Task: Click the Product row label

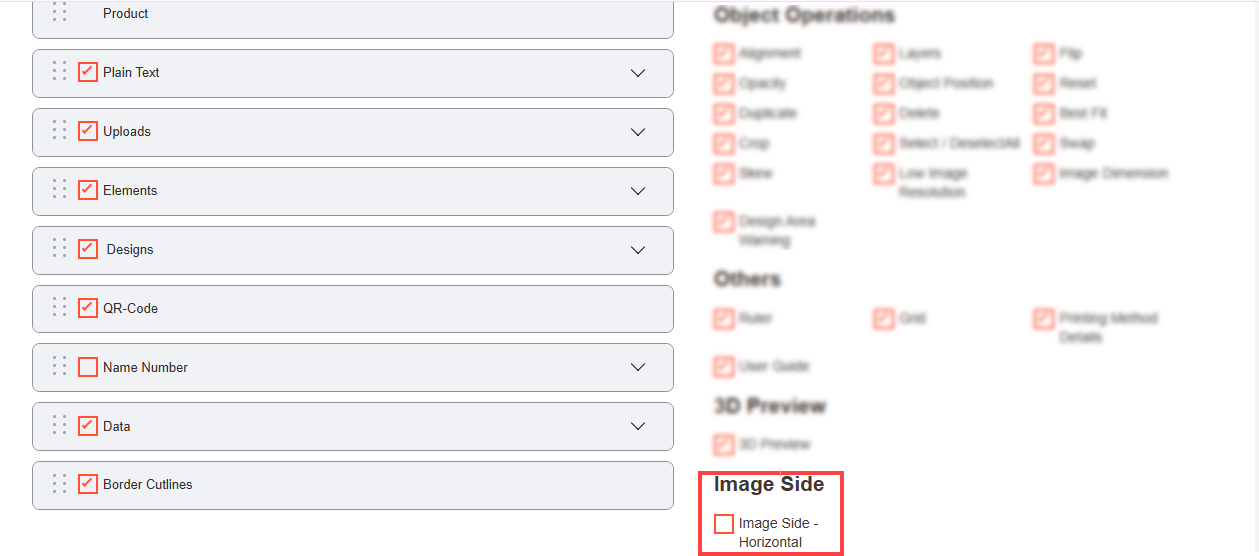Action: [x=126, y=14]
